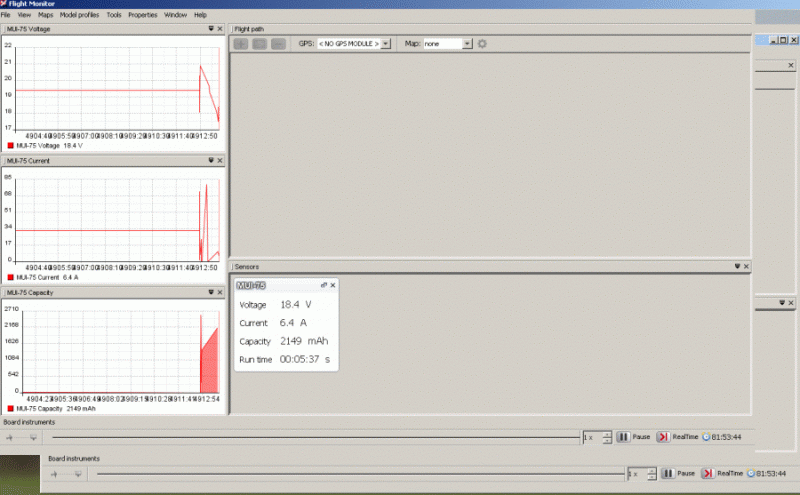Viewport: 800px width, 495px height.
Task: Click the 'MUI-75 Capacity 2149 mAh' legend label
Action: [56, 409]
